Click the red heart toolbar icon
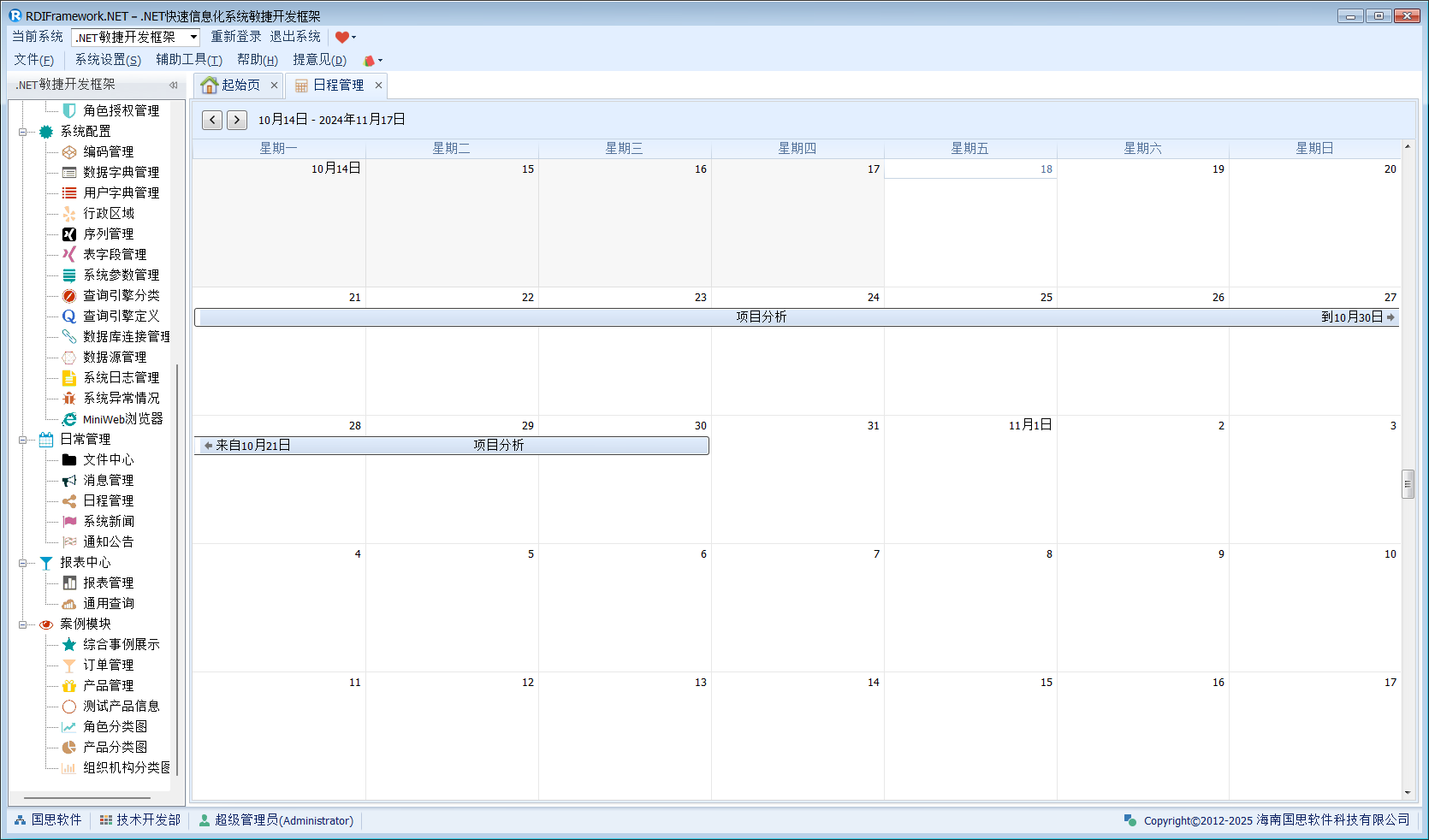 (x=341, y=37)
